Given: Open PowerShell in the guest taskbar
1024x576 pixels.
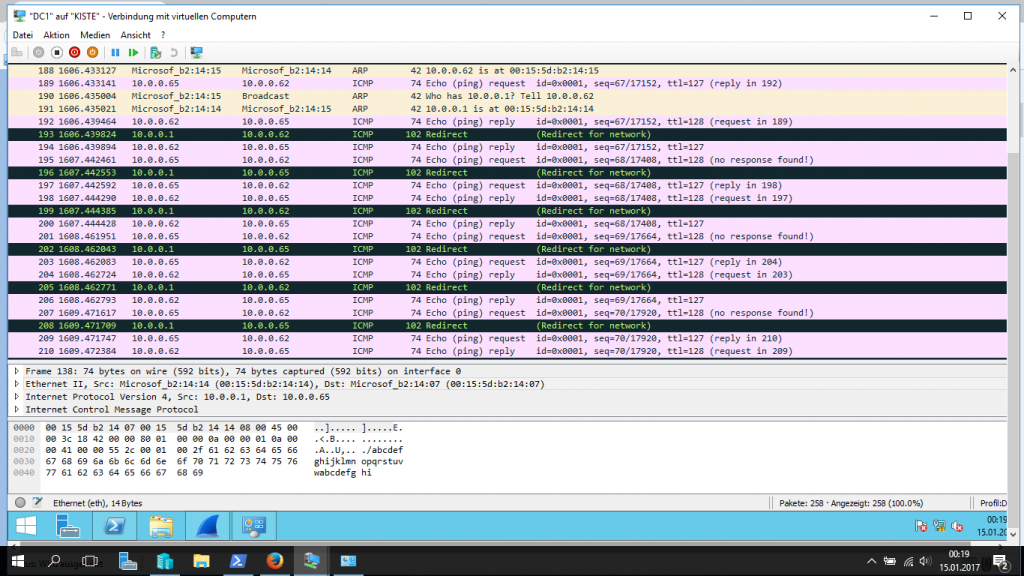Looking at the screenshot, I should 114,526.
